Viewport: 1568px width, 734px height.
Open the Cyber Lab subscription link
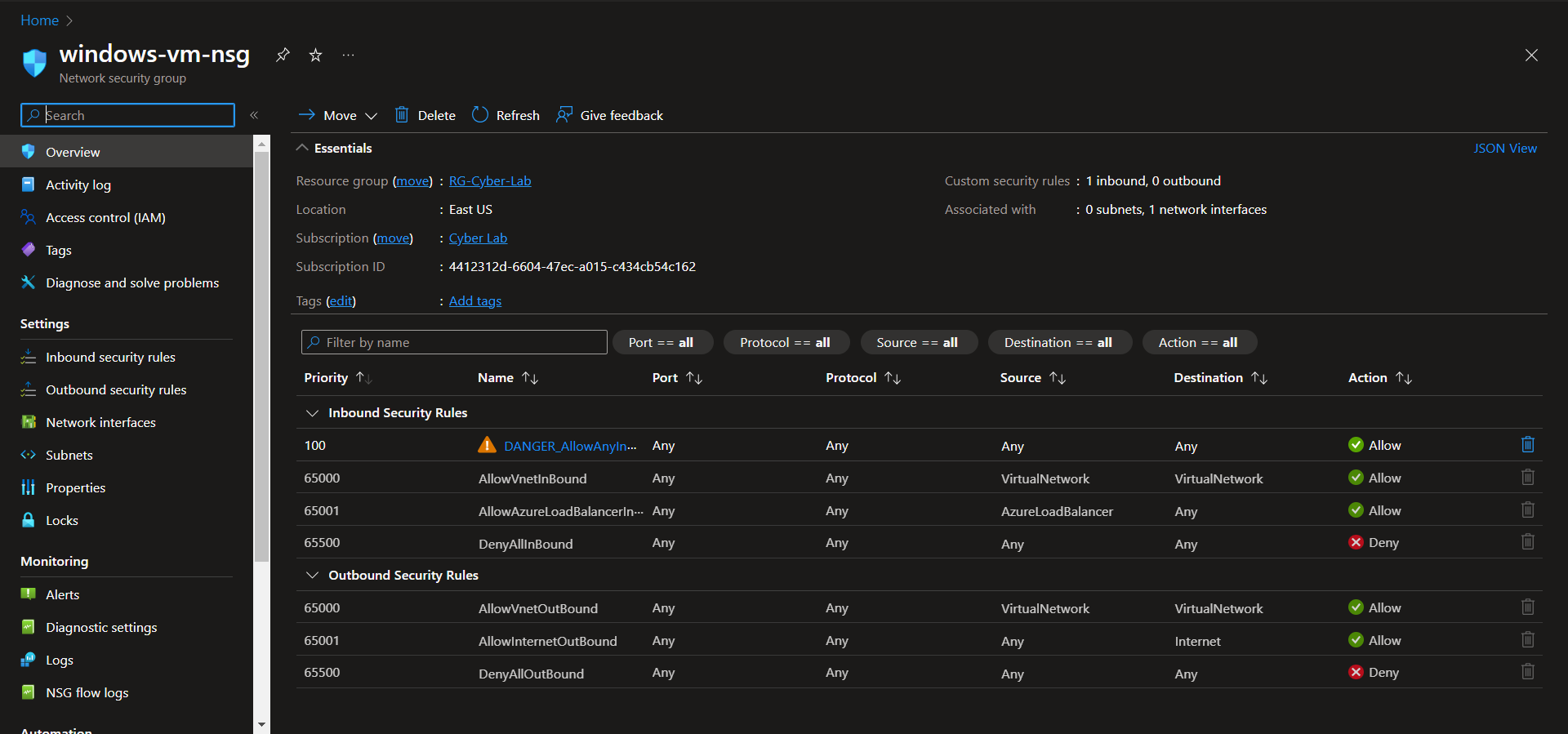pos(478,238)
